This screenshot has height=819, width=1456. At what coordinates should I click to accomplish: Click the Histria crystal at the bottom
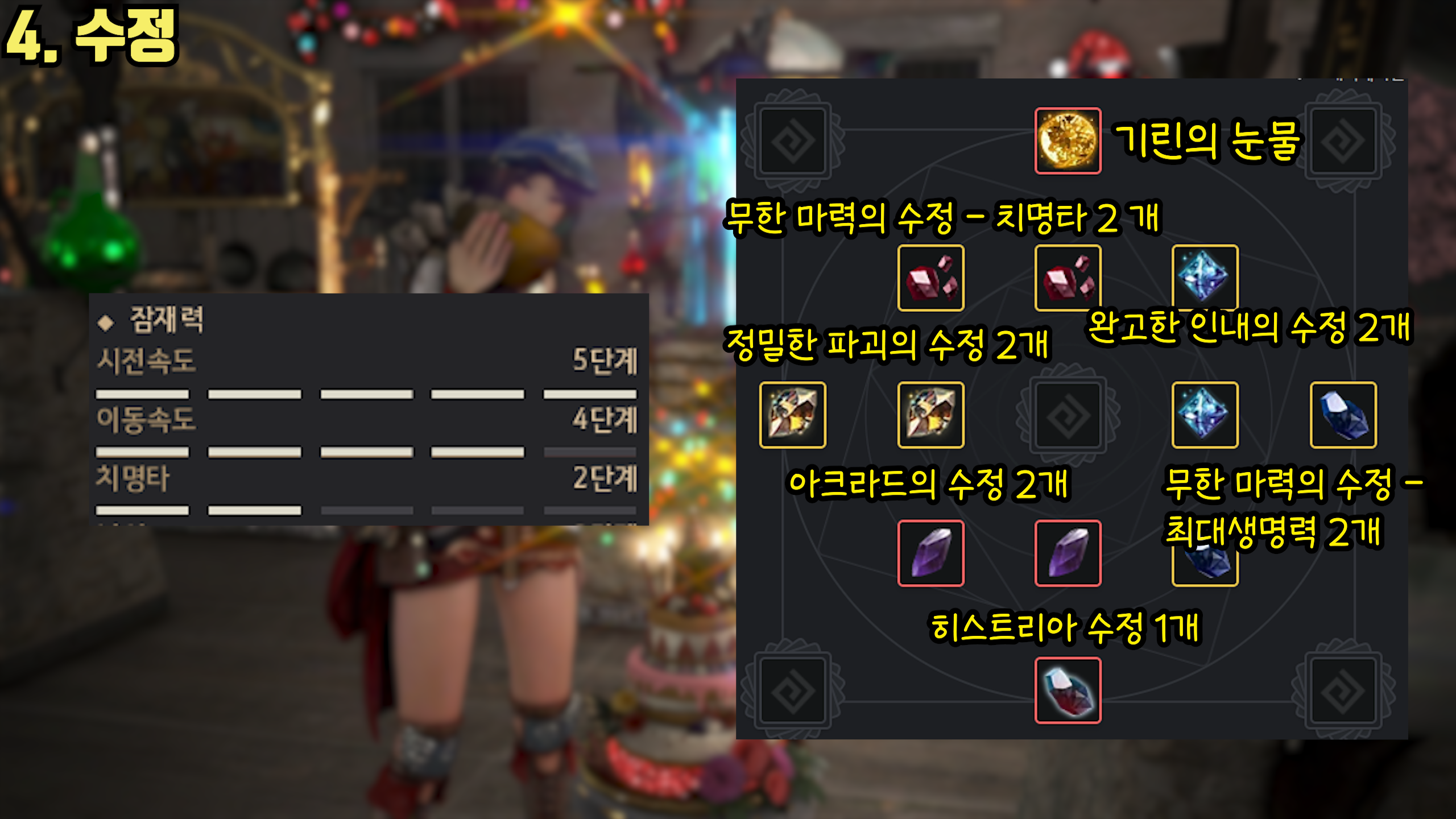point(1068,690)
